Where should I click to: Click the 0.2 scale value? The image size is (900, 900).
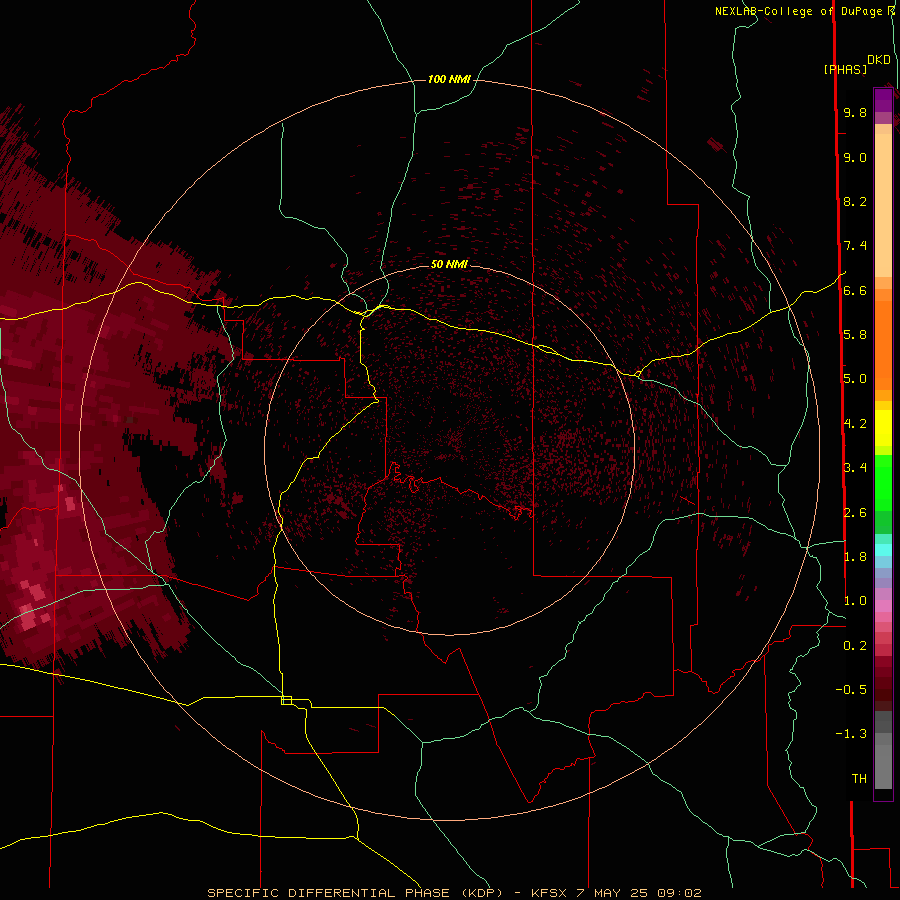(855, 646)
